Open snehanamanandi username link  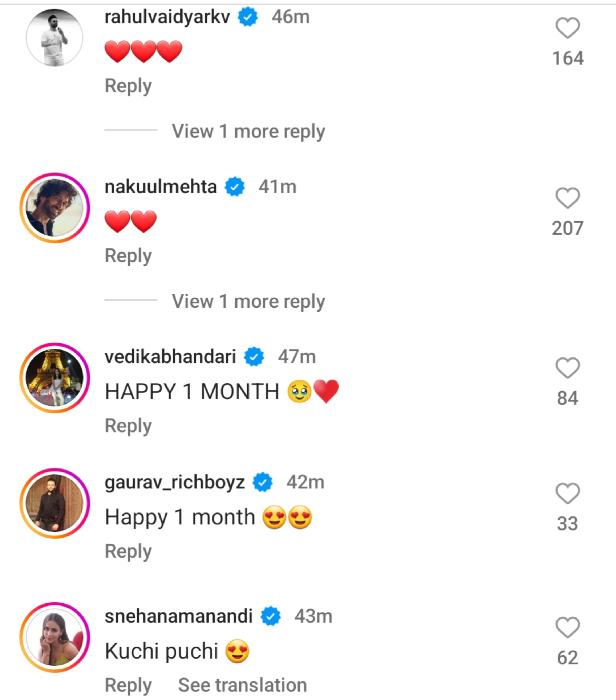point(179,616)
